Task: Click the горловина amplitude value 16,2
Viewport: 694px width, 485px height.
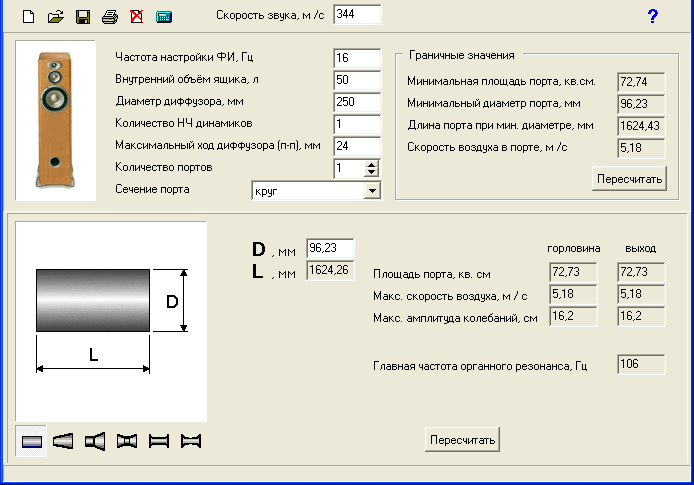Action: tap(573, 316)
